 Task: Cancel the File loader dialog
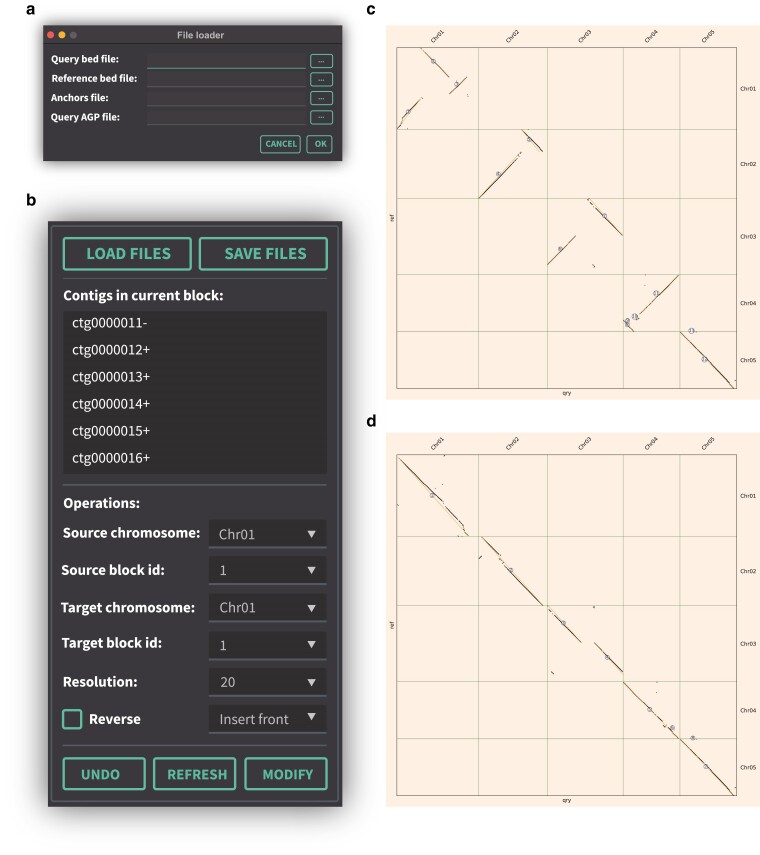pos(280,144)
